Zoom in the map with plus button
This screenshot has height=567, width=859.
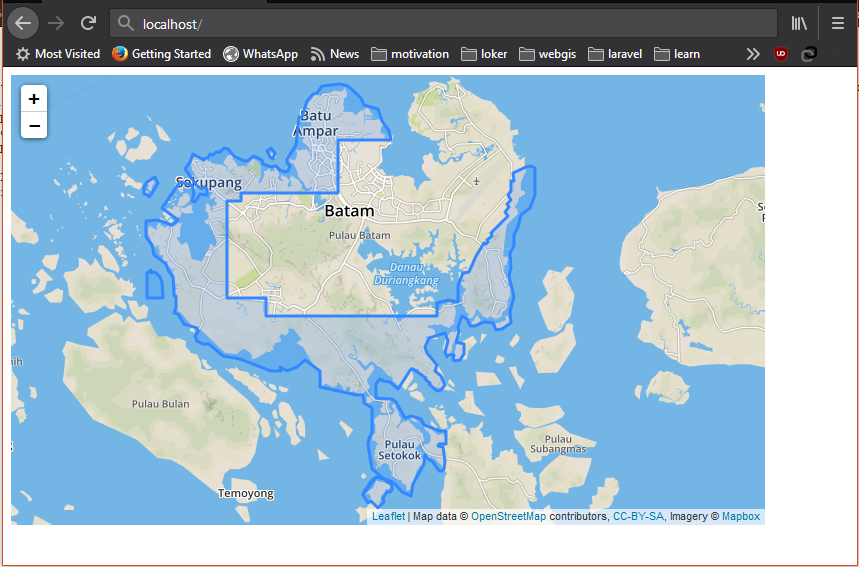[34, 99]
